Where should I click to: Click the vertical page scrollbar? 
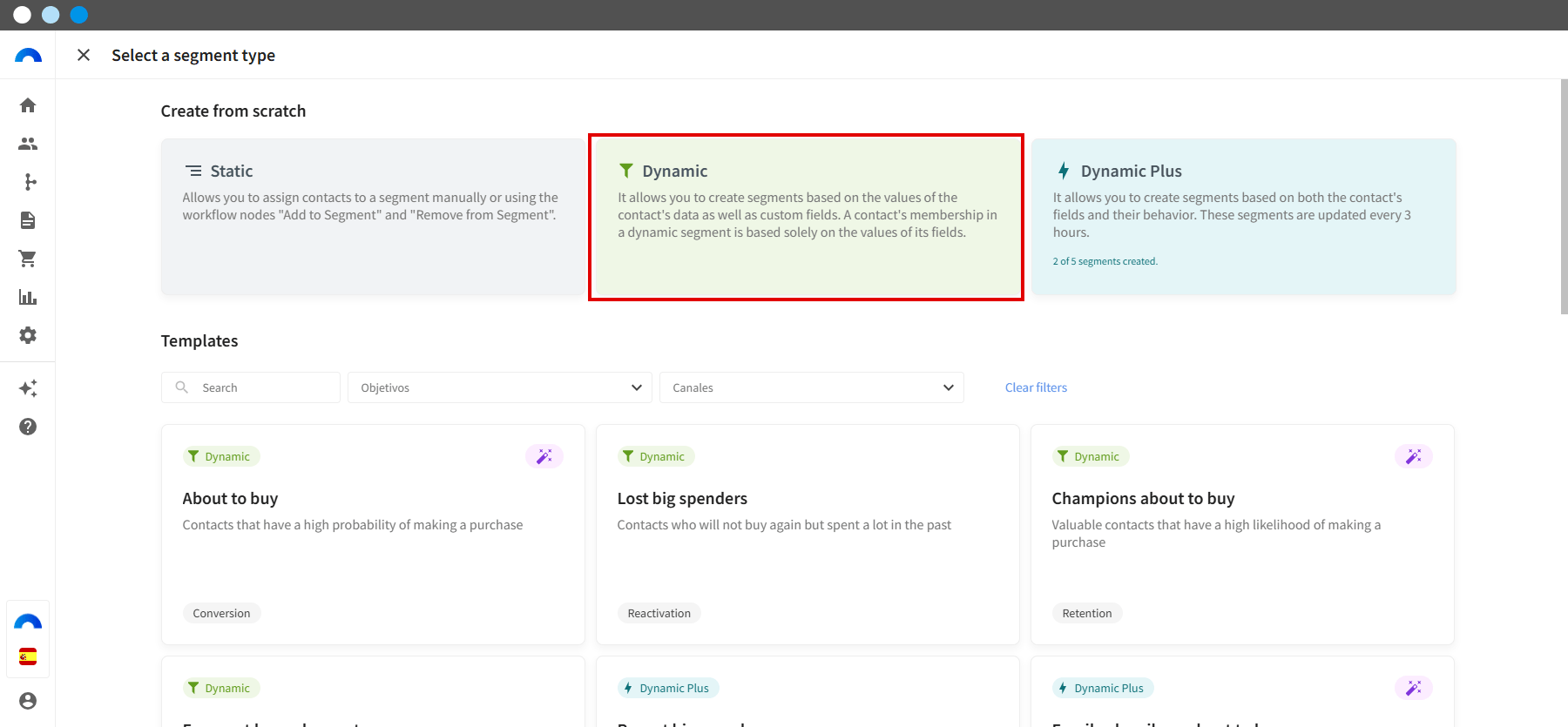point(1564,197)
